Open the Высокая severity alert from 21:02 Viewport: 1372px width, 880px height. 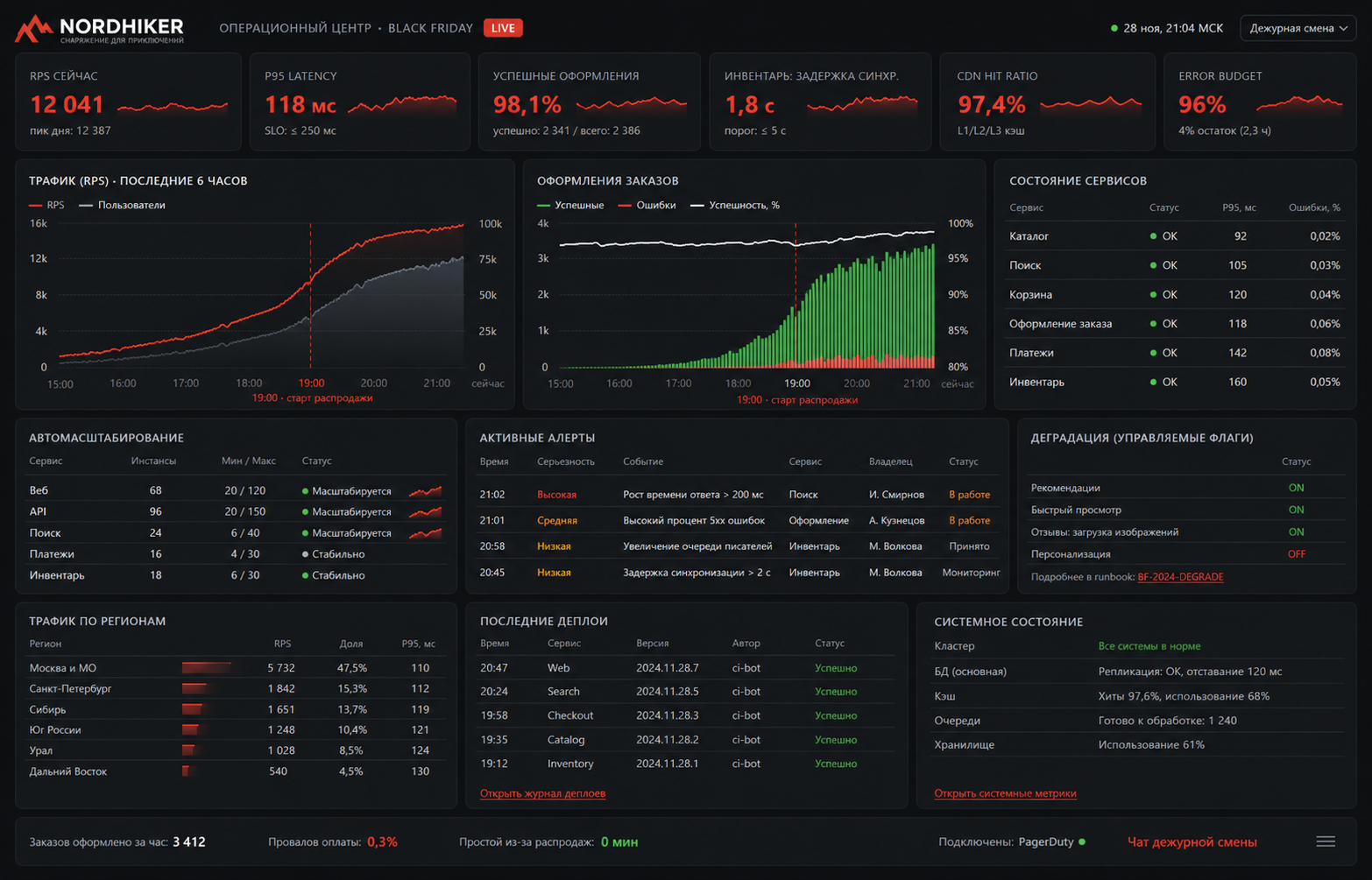(738, 495)
